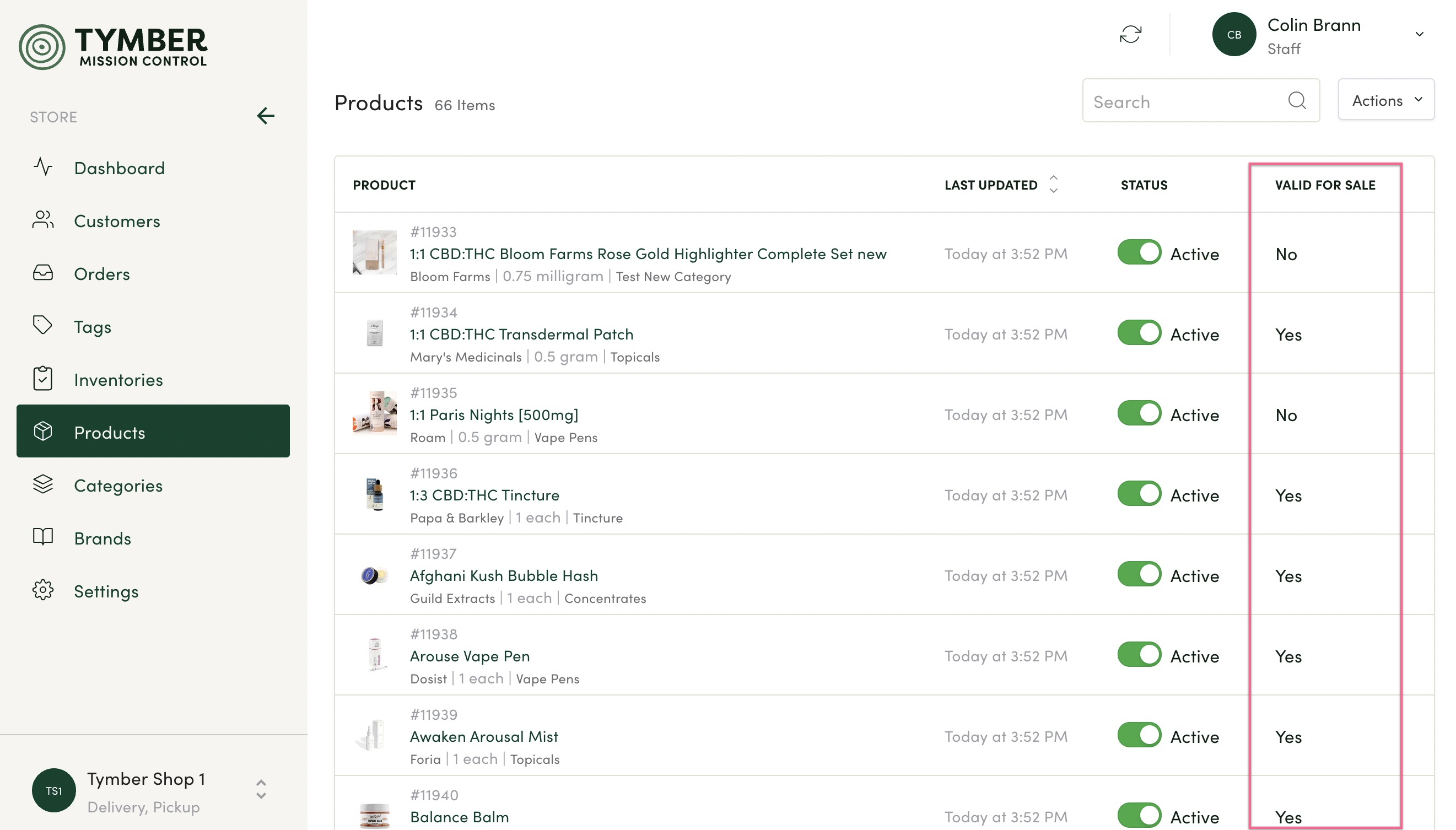The height and width of the screenshot is (830, 1456).
Task: Click the Tymber Mission Control logo
Action: coord(113,47)
